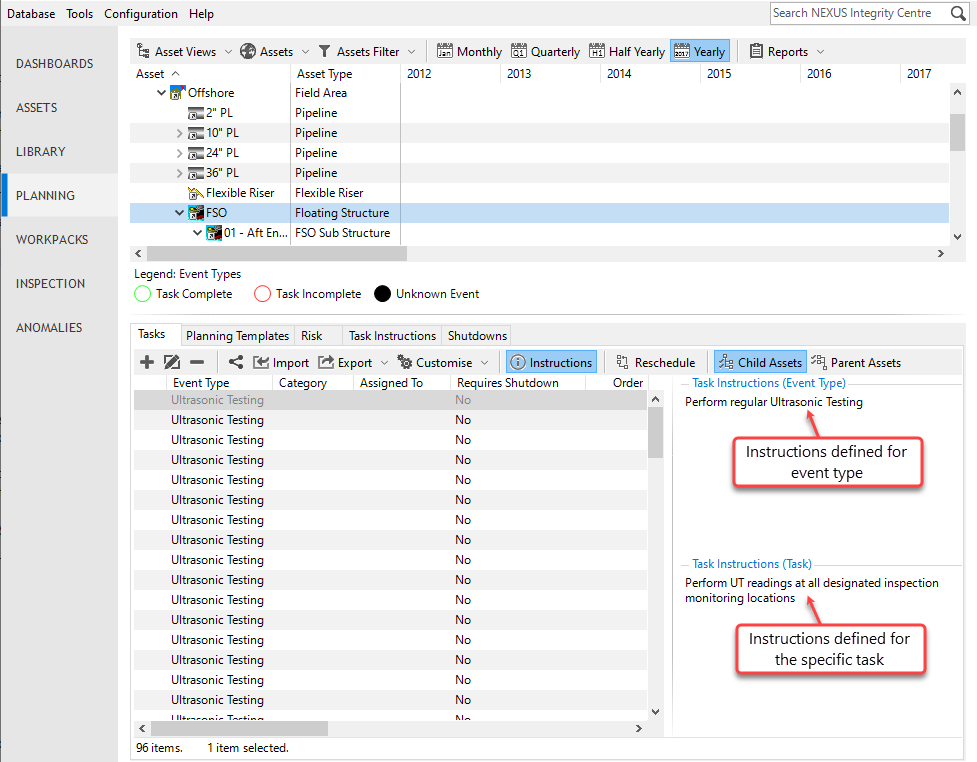This screenshot has width=977, height=762.
Task: Click the Task Incomplete red legend circle
Action: 262,293
